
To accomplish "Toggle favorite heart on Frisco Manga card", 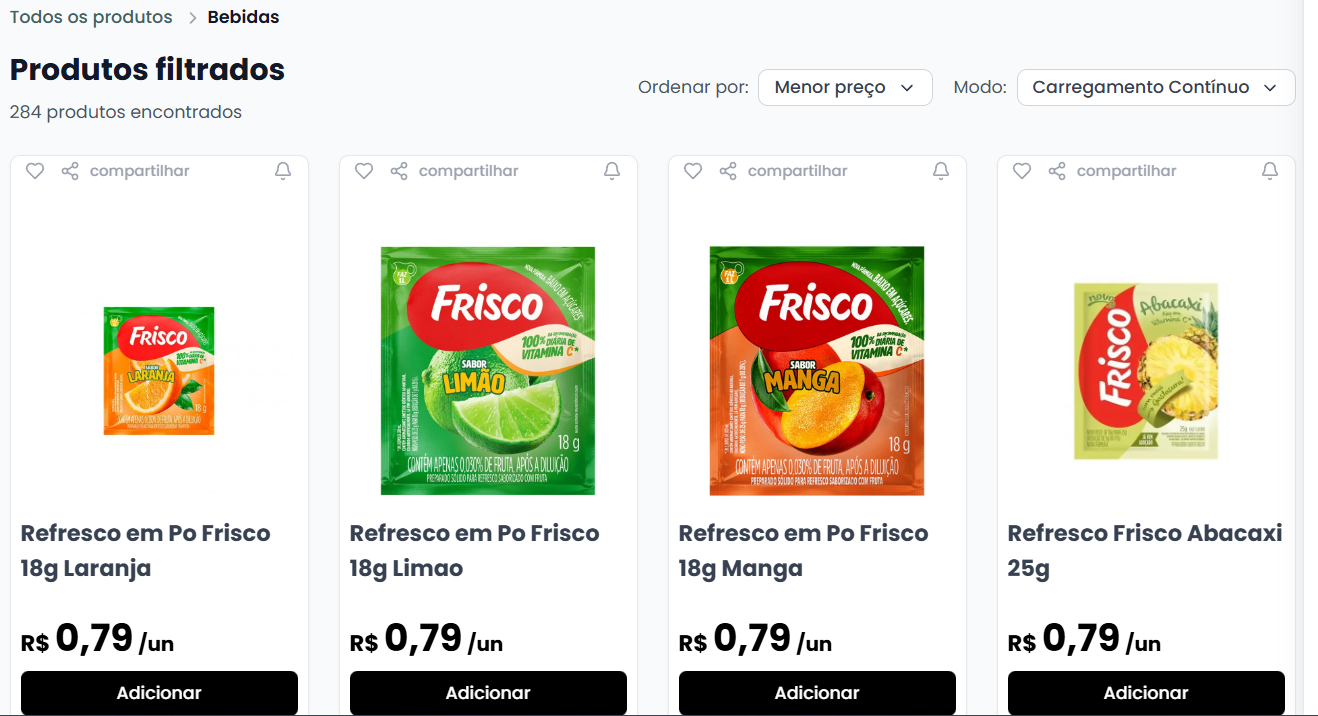I will (x=693, y=171).
